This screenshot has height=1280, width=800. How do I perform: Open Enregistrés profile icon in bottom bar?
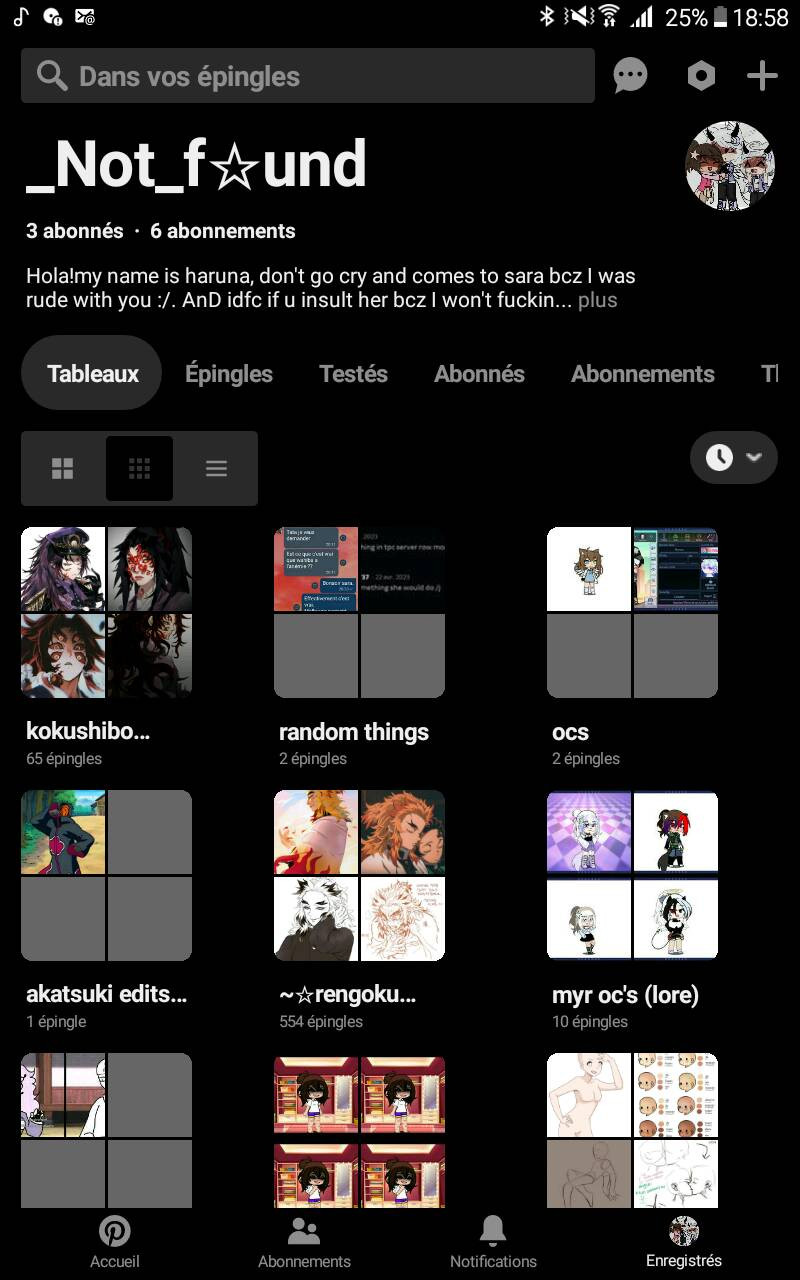click(684, 1231)
